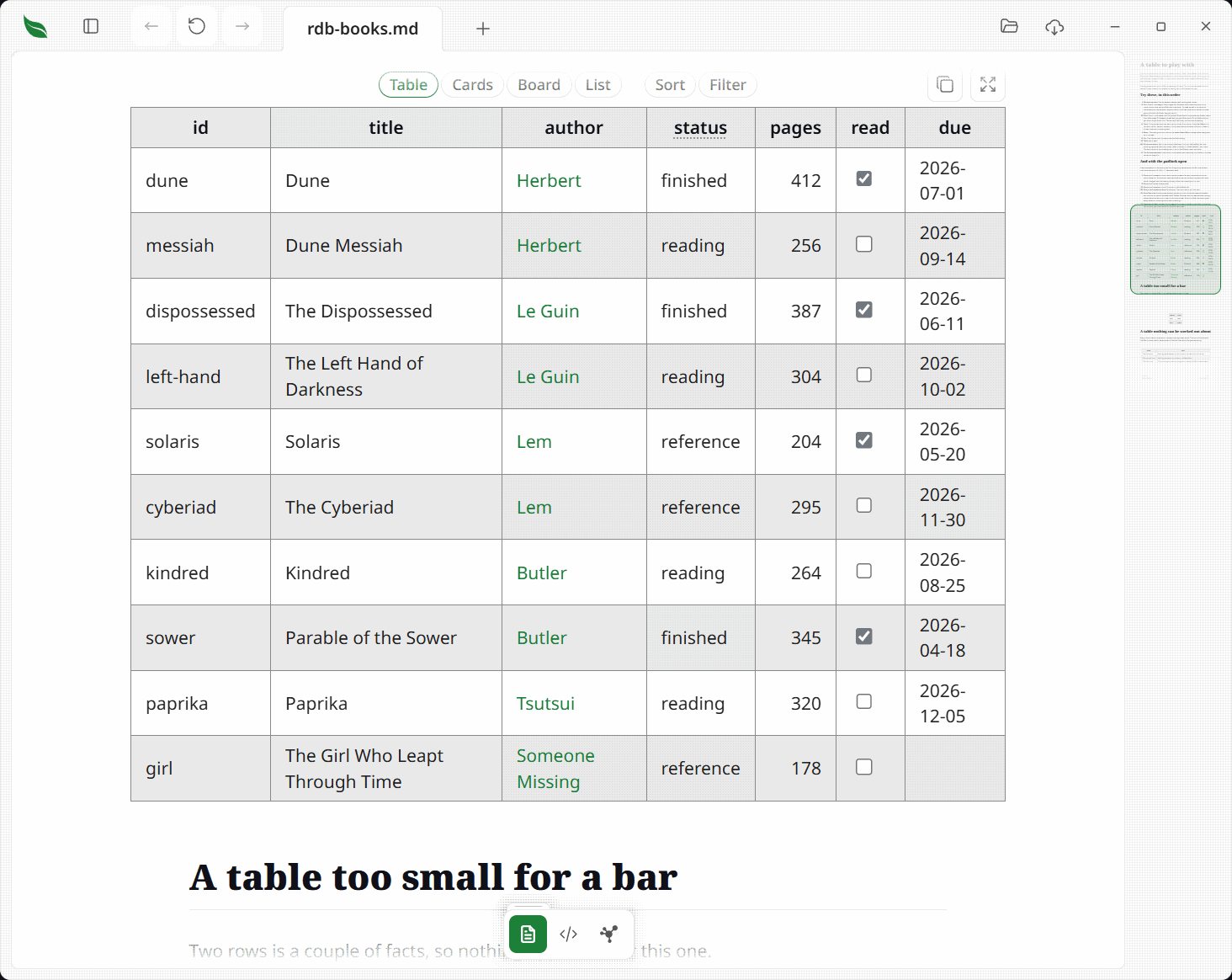The image size is (1232, 980).
Task: Check the read box for messiah
Action: (864, 244)
